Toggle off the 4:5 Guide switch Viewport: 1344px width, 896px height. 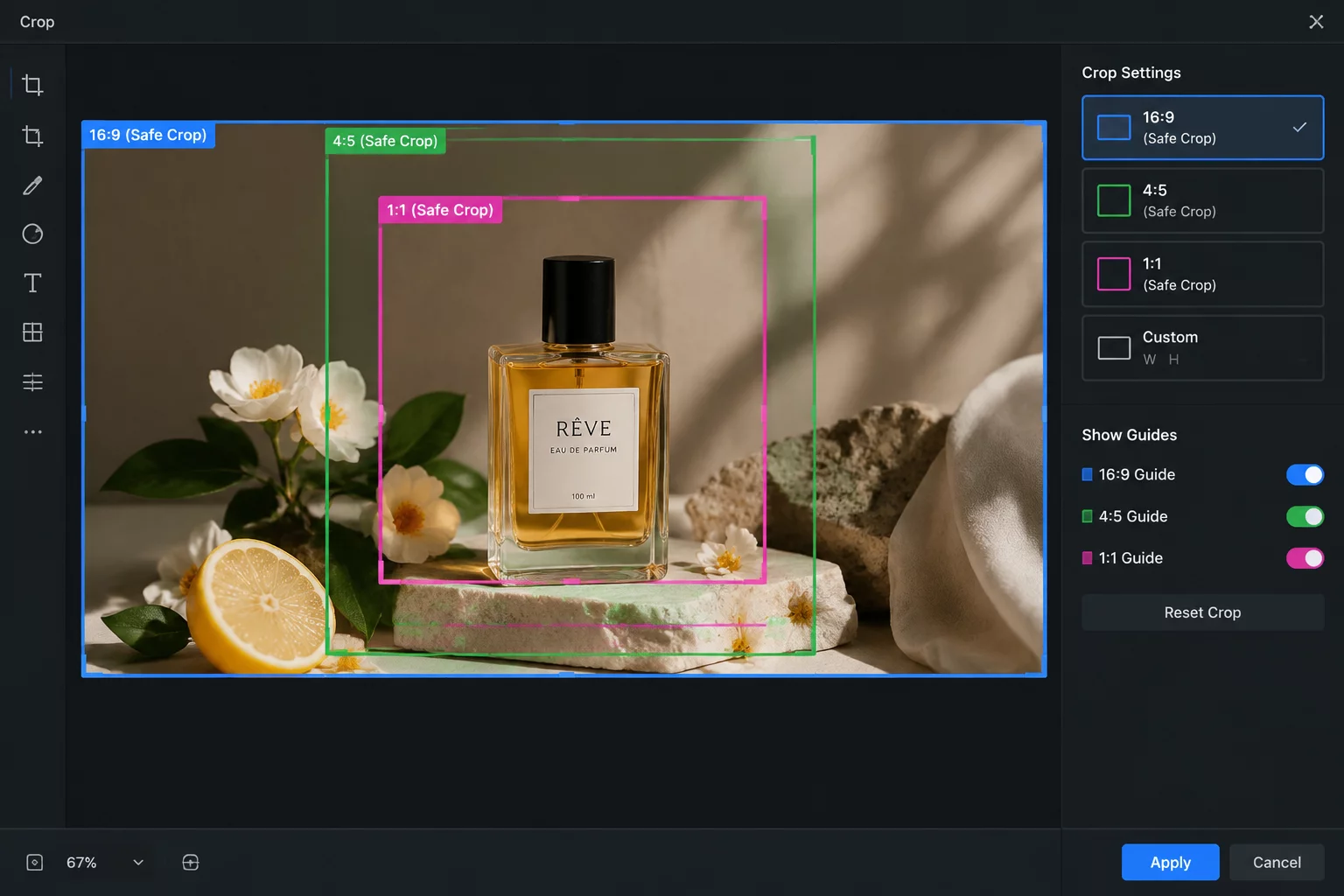[x=1305, y=516]
